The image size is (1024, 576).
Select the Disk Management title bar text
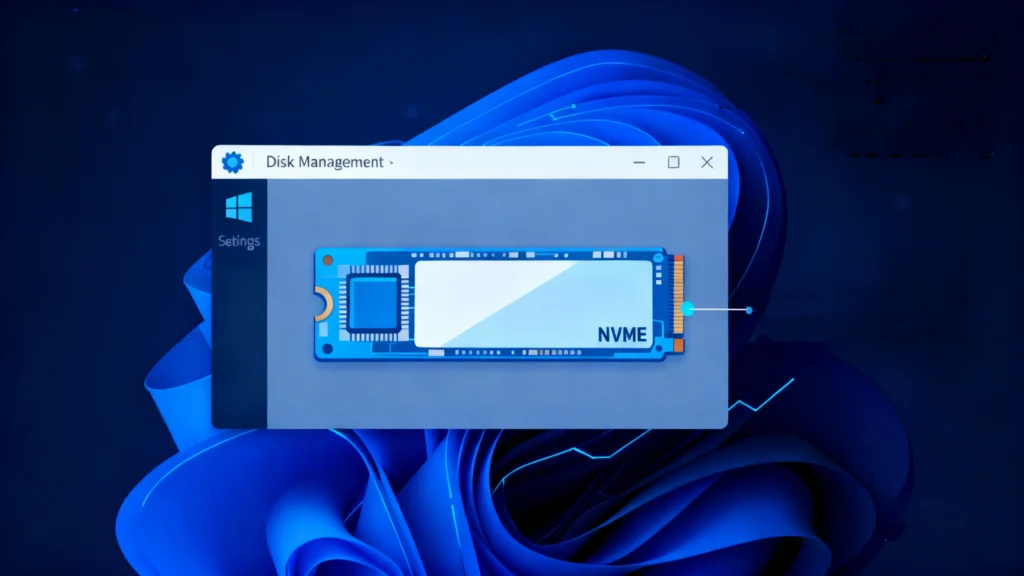tap(325, 161)
